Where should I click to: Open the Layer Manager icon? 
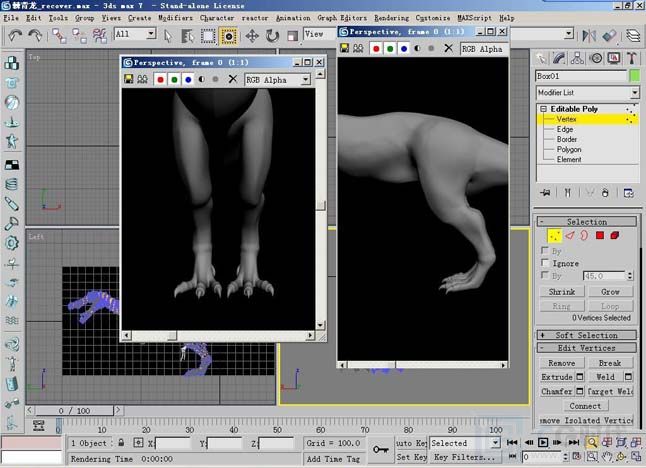[x=634, y=36]
